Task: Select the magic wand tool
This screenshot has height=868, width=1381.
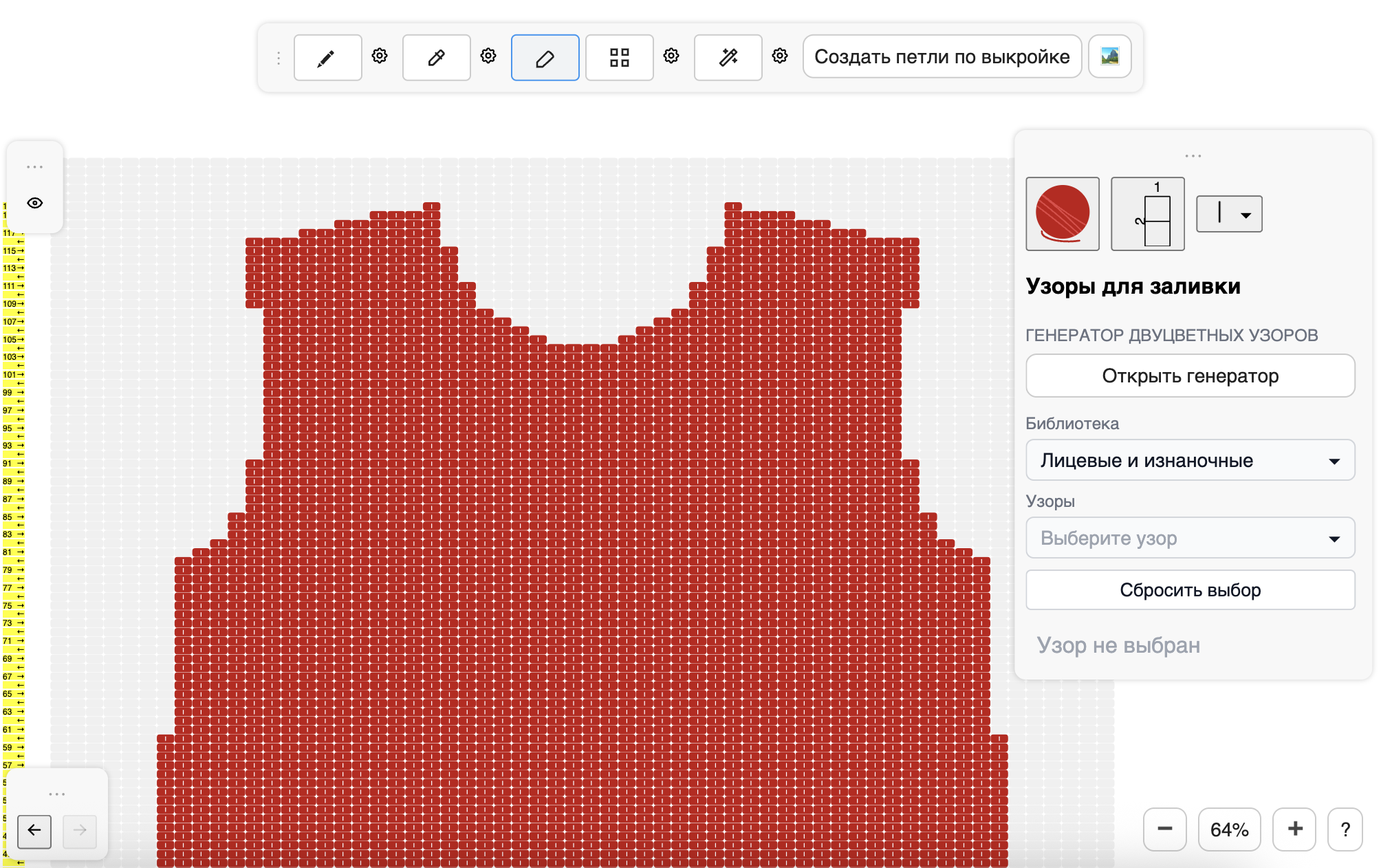Action: click(728, 58)
